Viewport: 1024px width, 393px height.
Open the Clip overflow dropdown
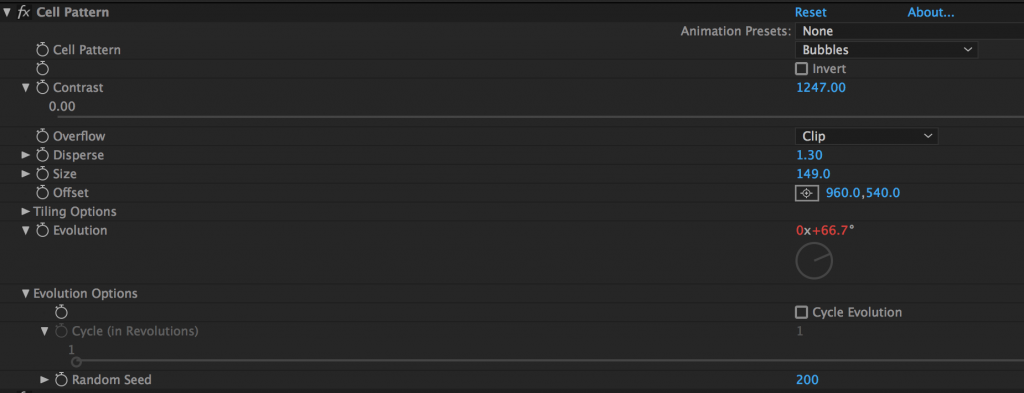tap(867, 136)
